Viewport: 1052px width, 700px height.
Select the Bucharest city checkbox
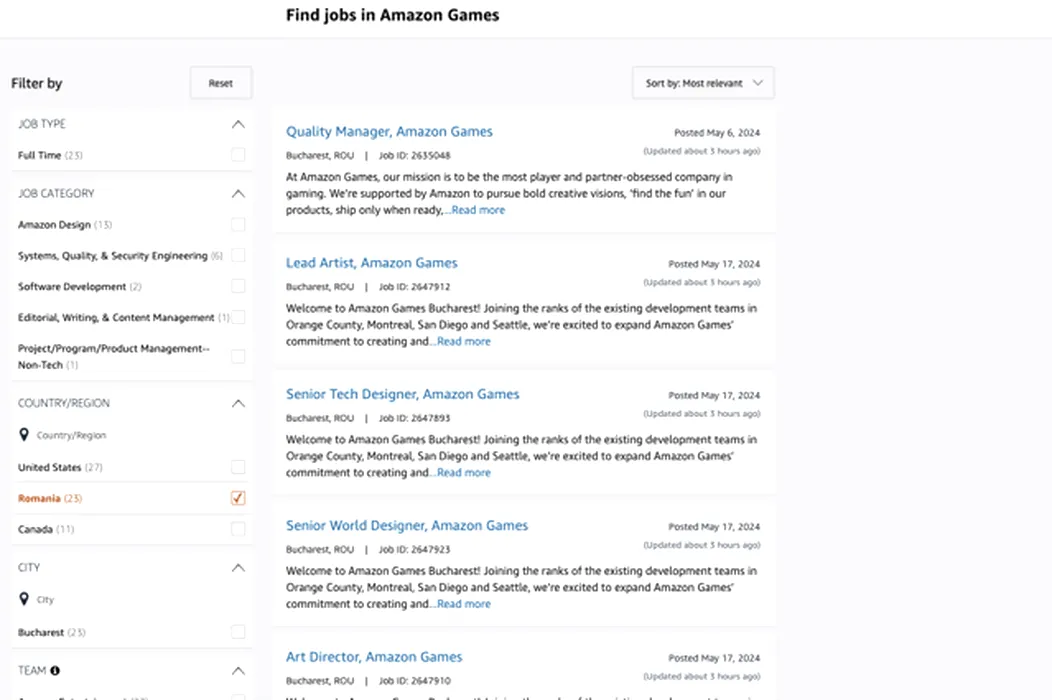coord(238,632)
